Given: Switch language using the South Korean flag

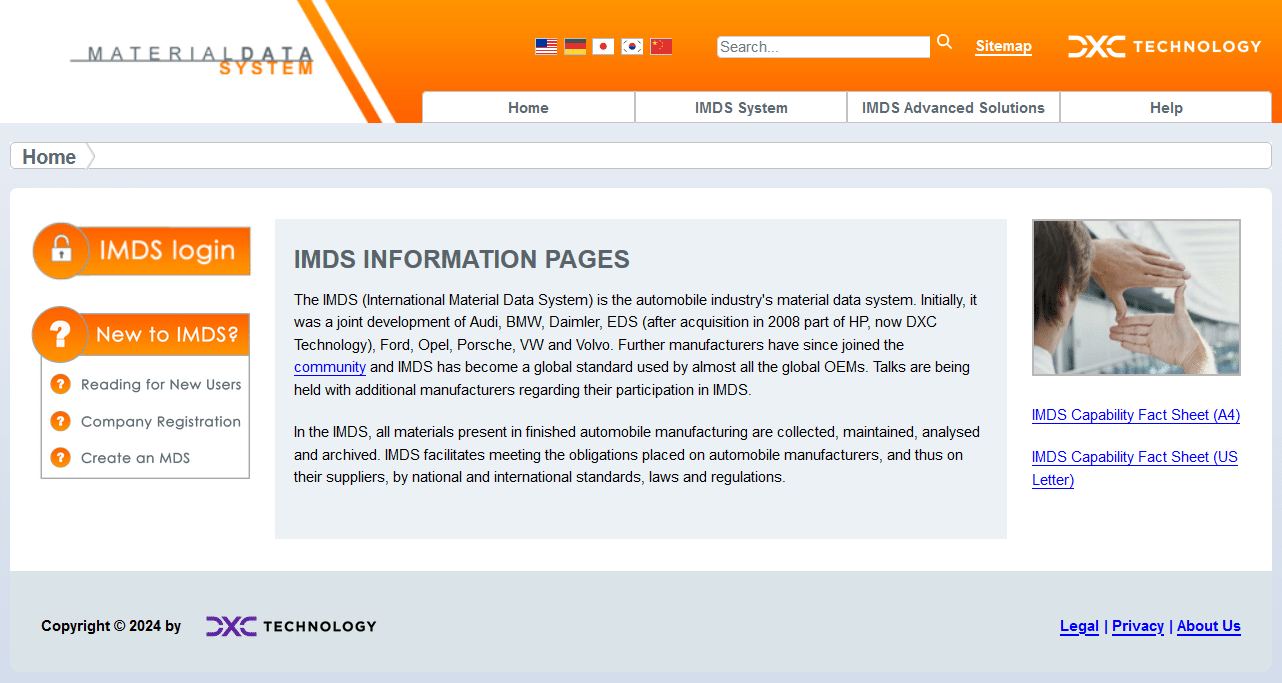Looking at the screenshot, I should point(632,46).
